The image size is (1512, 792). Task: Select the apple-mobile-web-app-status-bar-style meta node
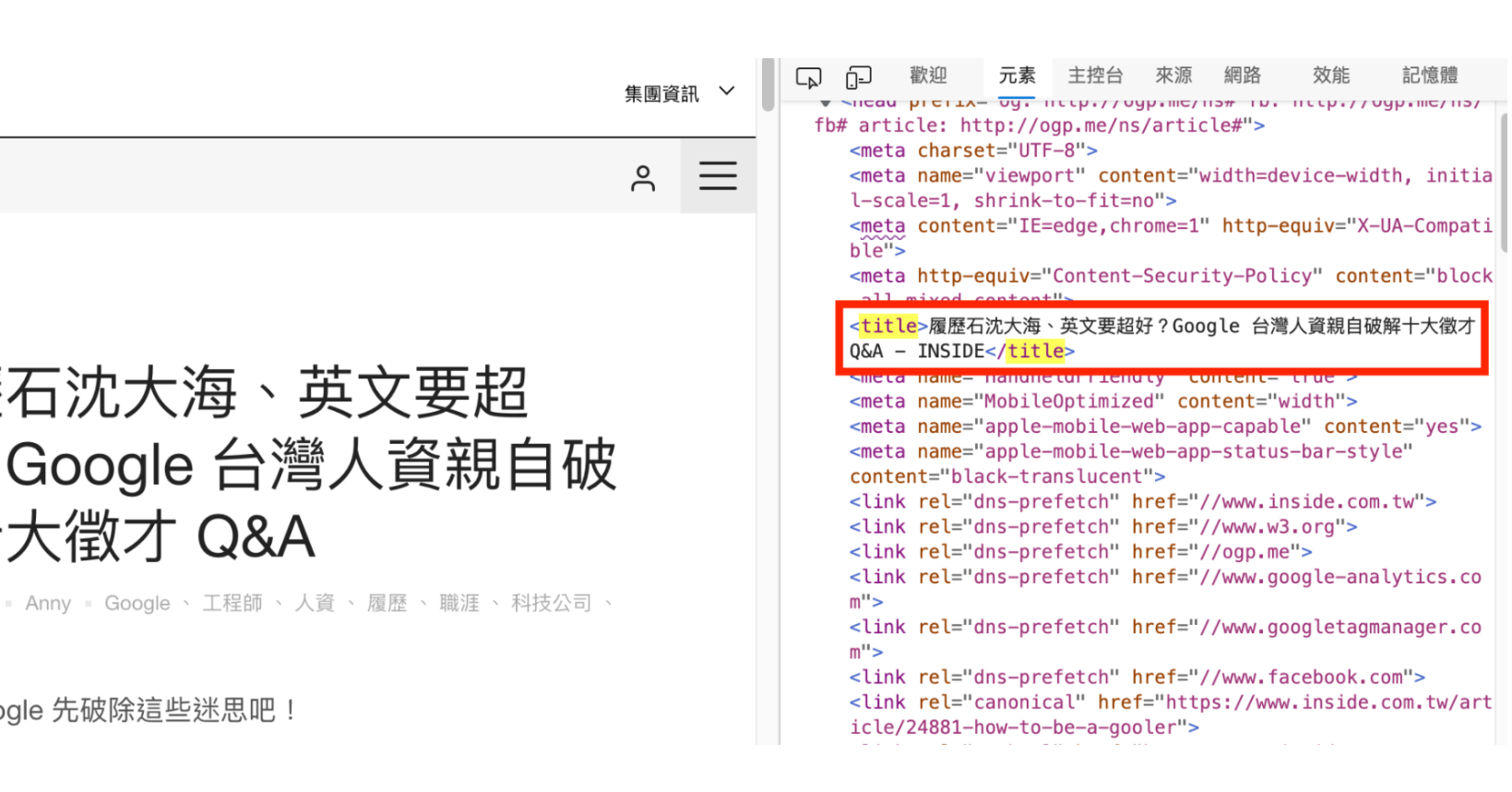tap(1131, 464)
